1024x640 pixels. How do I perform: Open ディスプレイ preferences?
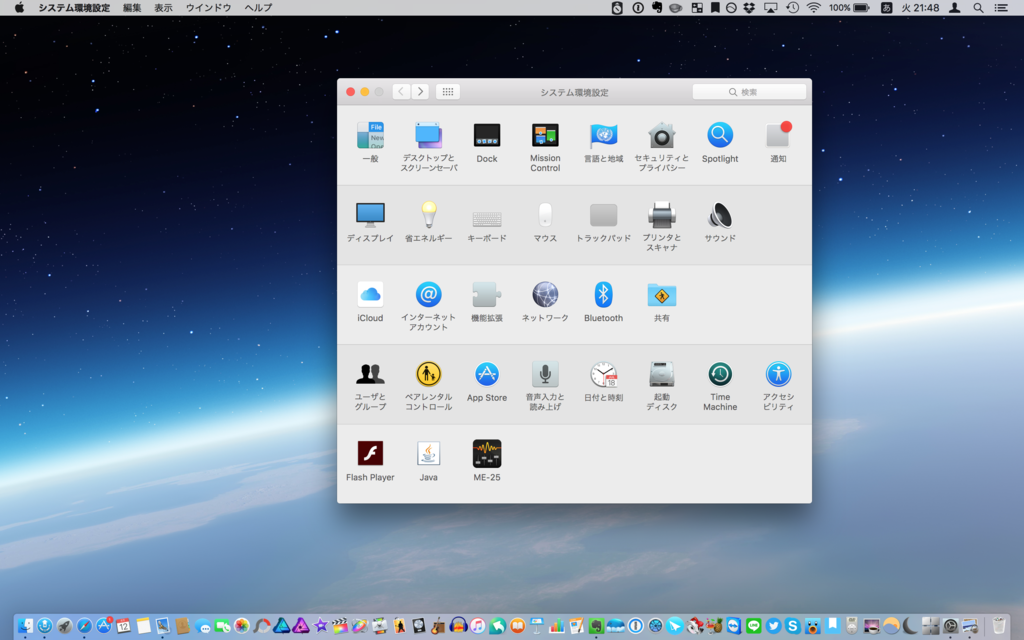pyautogui.click(x=370, y=222)
